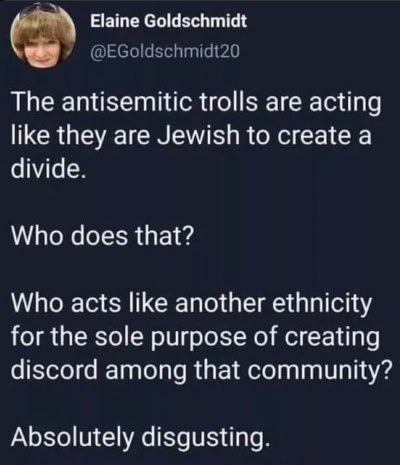Image resolution: width=400 pixels, height=465 pixels.
Task: Click the word "Absolutely" in the last line
Action: click(72, 438)
